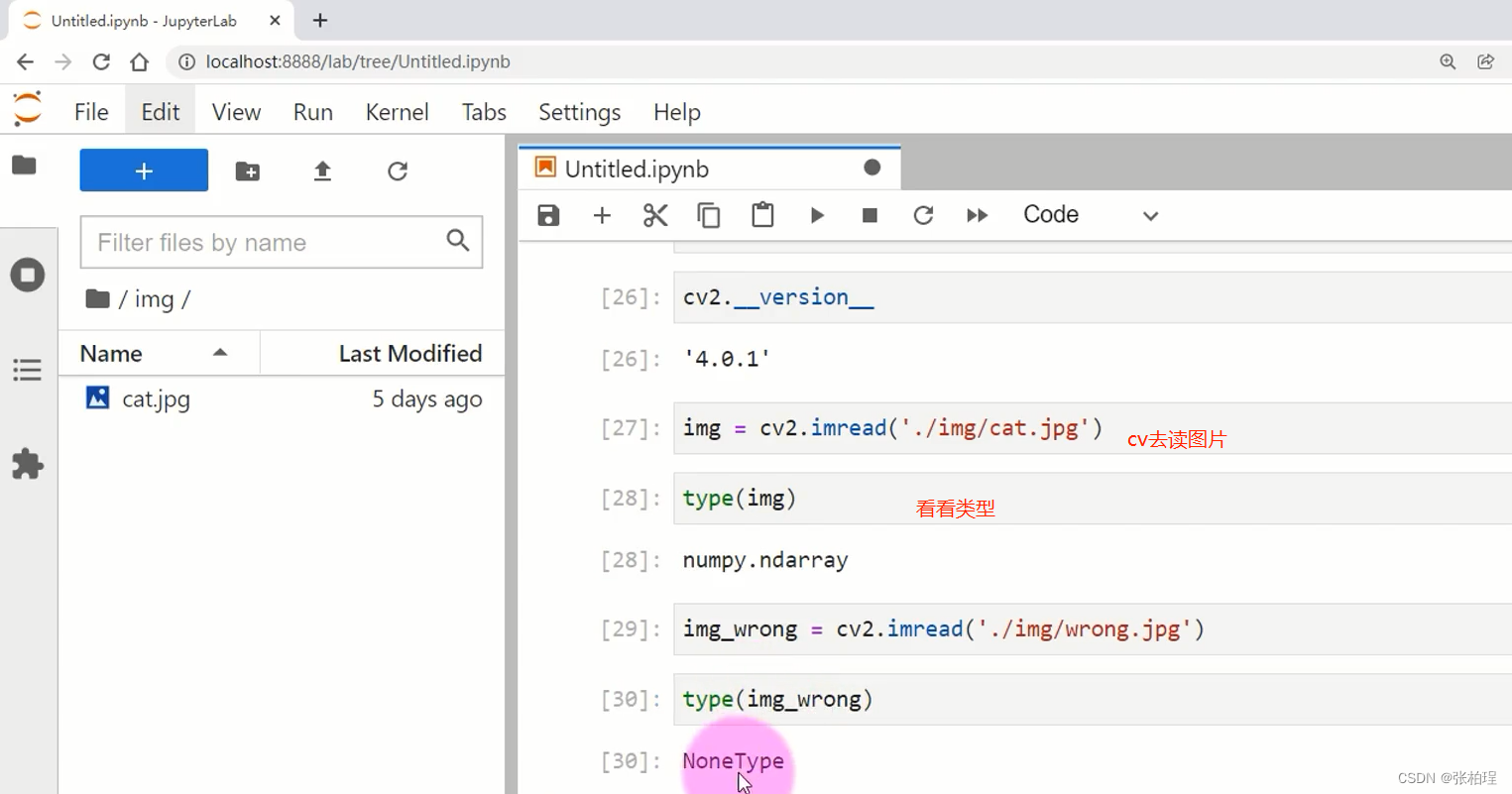
Task: Open the Tabs menu
Action: 484,112
